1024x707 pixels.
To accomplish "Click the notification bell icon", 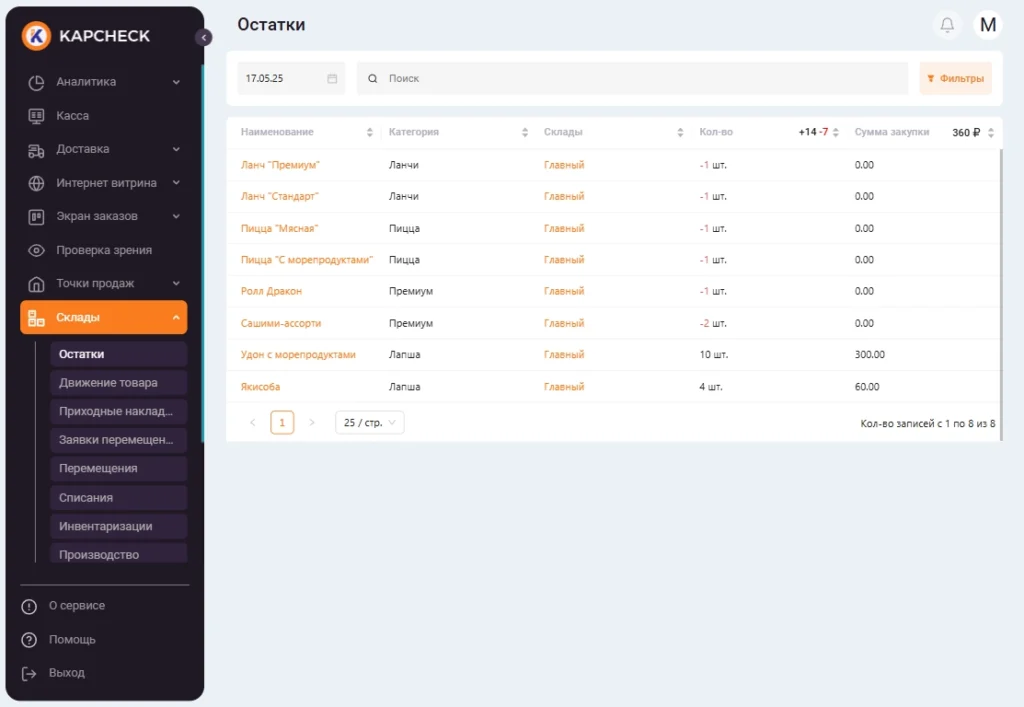I will click(x=947, y=25).
